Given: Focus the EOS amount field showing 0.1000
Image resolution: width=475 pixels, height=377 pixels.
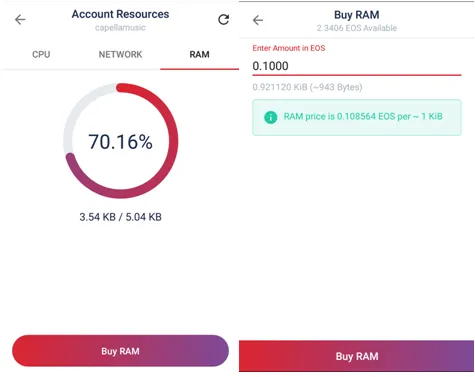Looking at the screenshot, I should (x=357, y=66).
